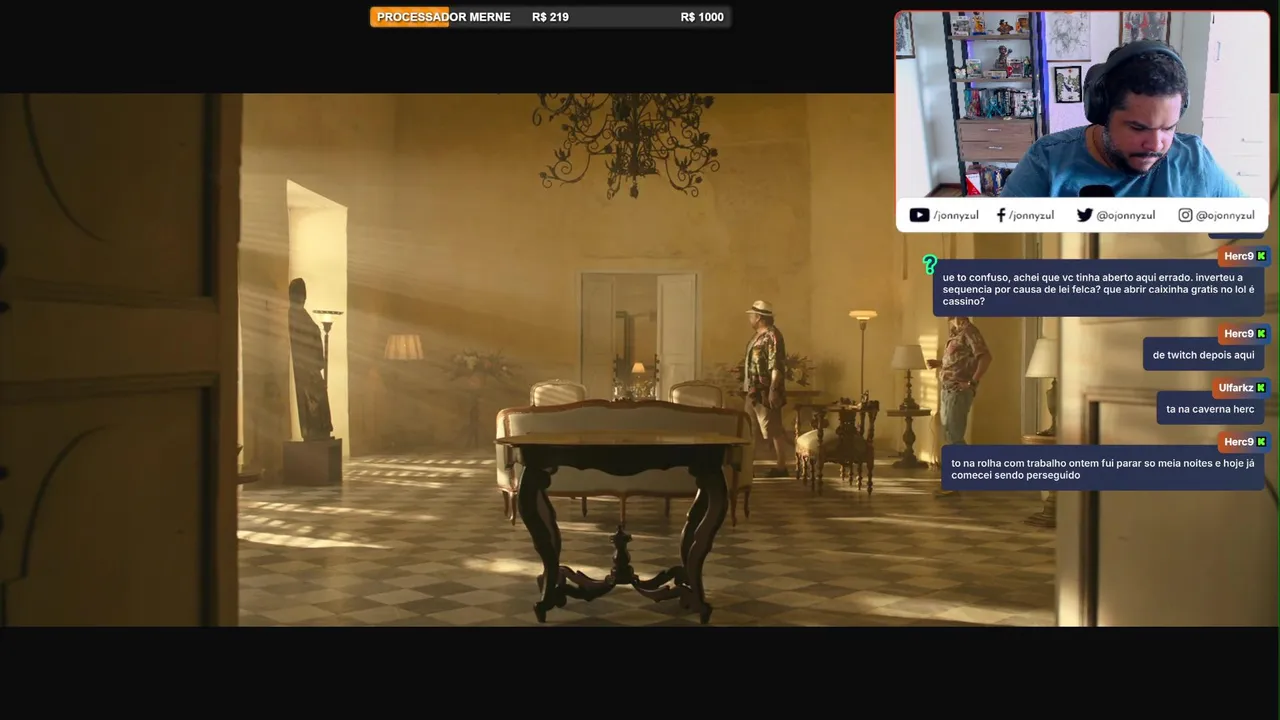This screenshot has width=1280, height=720.
Task: Click the donation goal progress bar fill
Action: (410, 17)
